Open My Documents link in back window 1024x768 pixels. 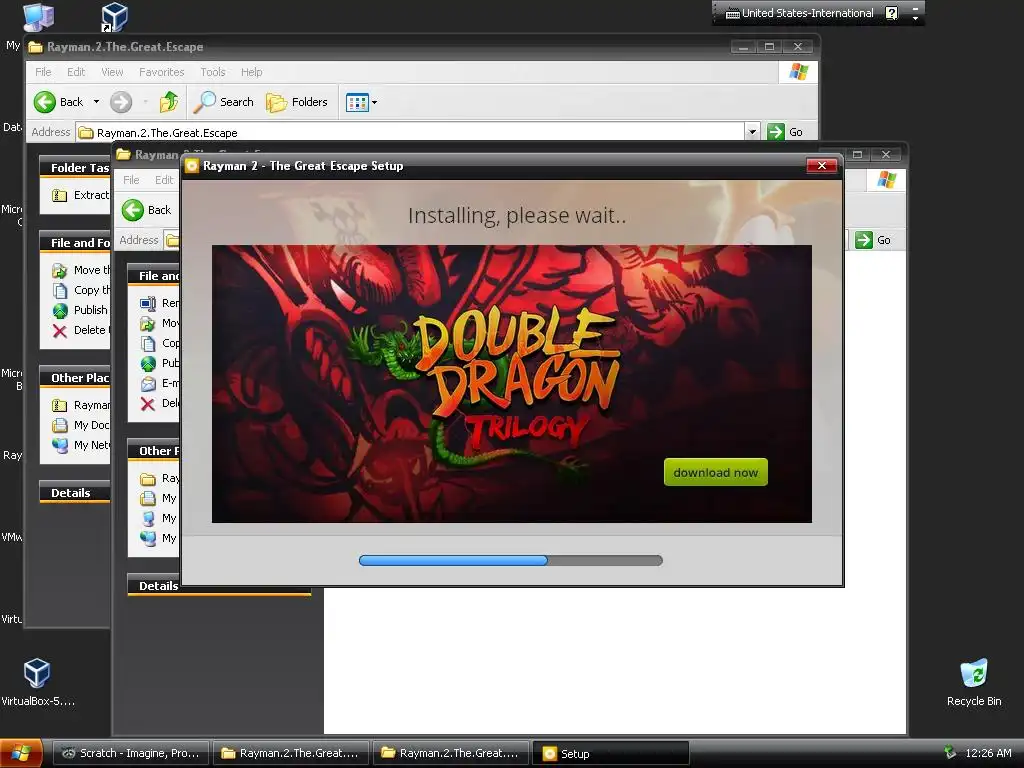coord(81,425)
